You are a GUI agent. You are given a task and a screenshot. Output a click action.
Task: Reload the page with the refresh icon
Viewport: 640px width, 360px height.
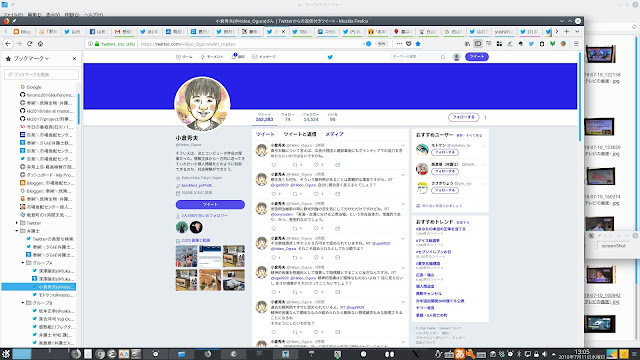coord(29,44)
